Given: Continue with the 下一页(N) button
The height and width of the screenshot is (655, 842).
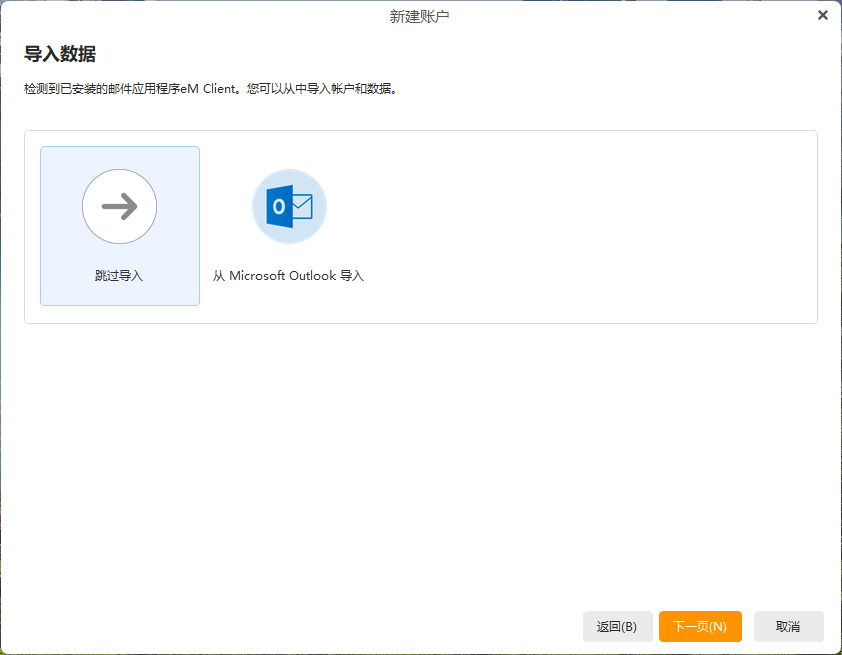Looking at the screenshot, I should (x=700, y=627).
